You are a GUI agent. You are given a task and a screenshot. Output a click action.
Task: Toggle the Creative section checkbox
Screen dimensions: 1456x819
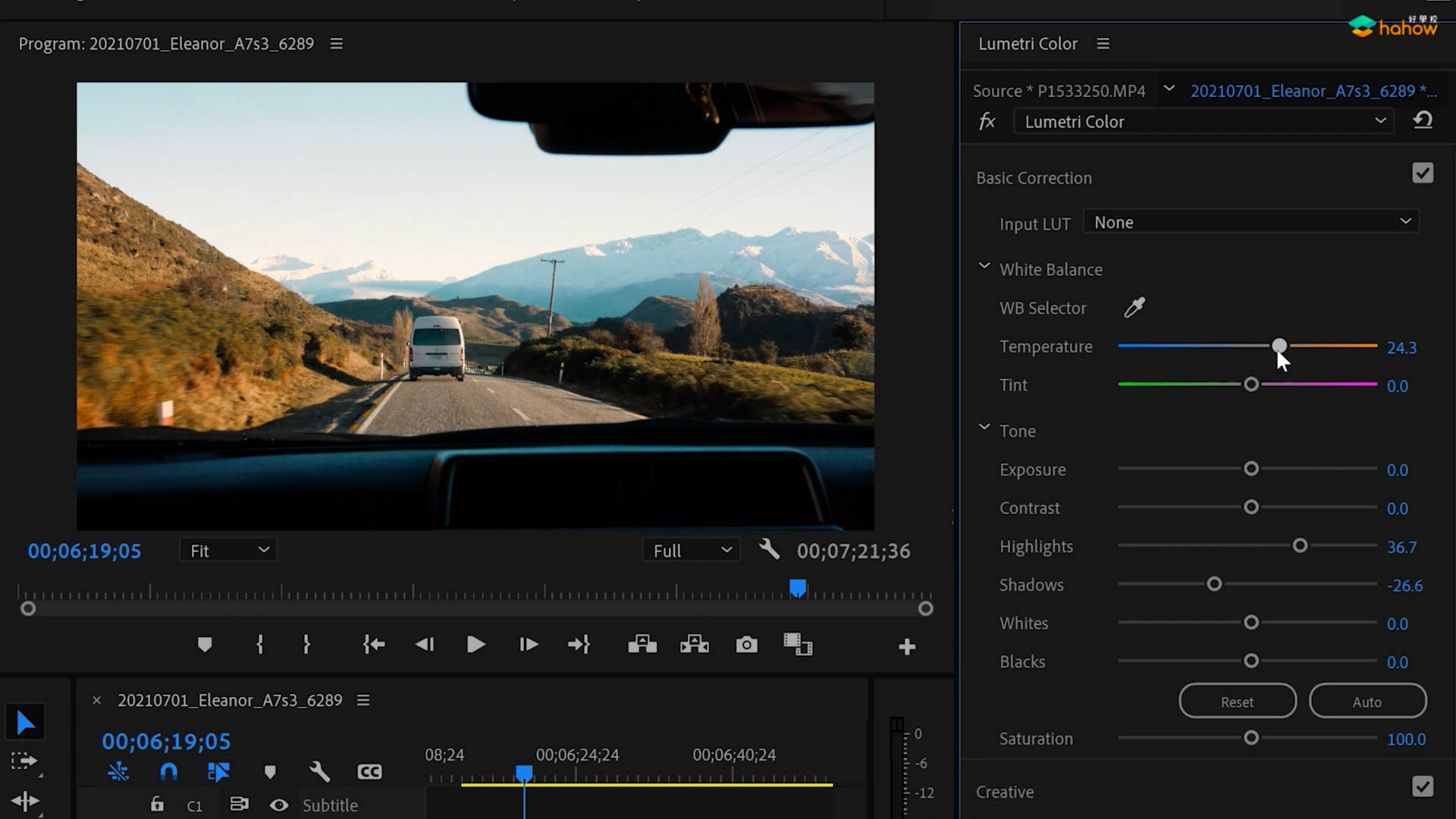pos(1423,787)
